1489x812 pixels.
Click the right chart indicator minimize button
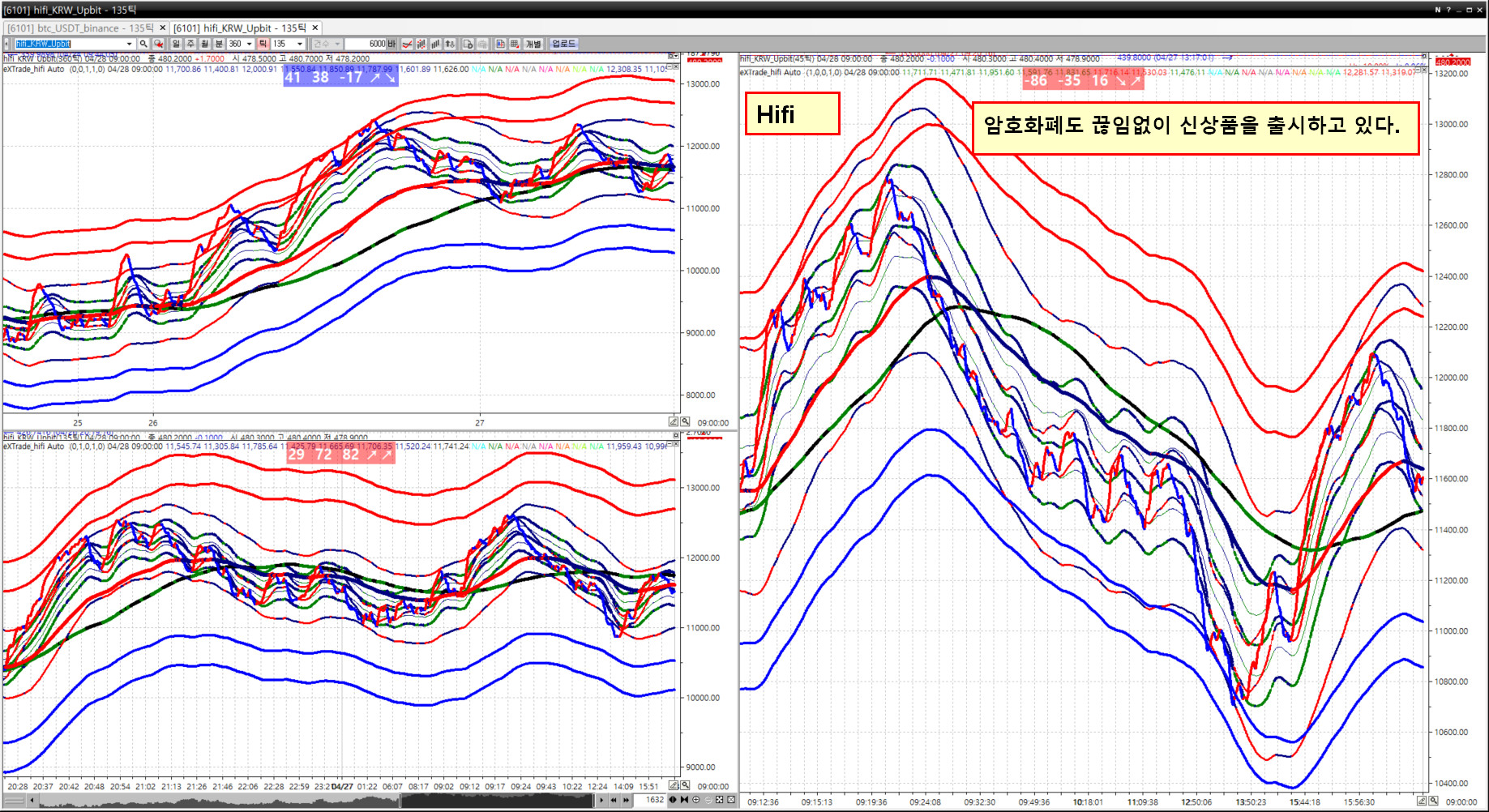click(1418, 71)
